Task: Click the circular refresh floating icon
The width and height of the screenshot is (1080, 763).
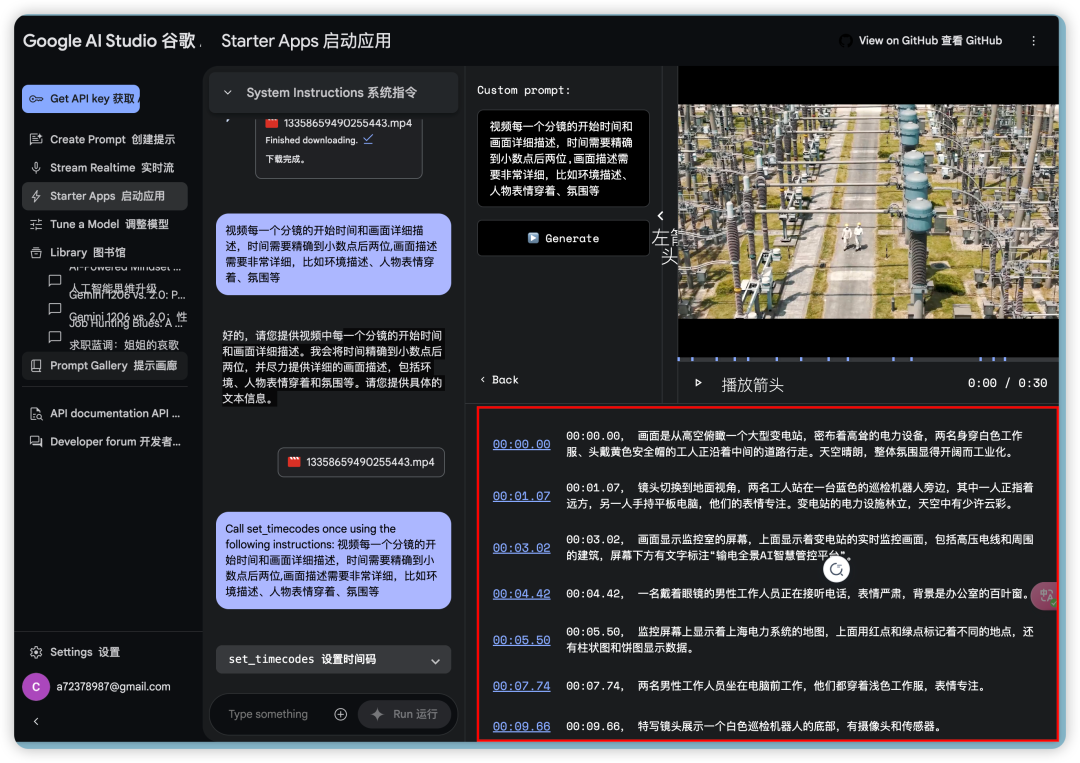Action: click(x=836, y=569)
